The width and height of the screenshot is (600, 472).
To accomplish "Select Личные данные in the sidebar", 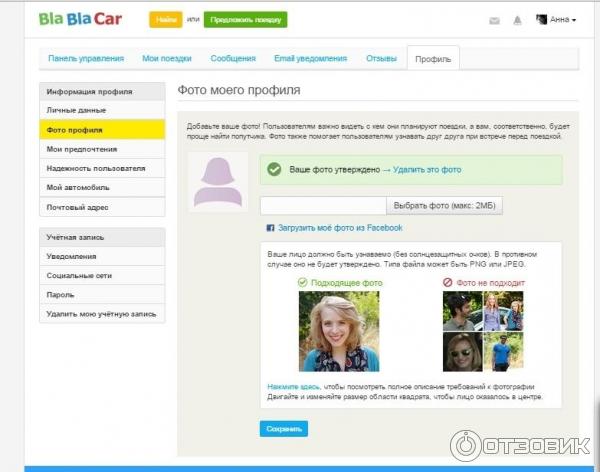I will pyautogui.click(x=76, y=110).
